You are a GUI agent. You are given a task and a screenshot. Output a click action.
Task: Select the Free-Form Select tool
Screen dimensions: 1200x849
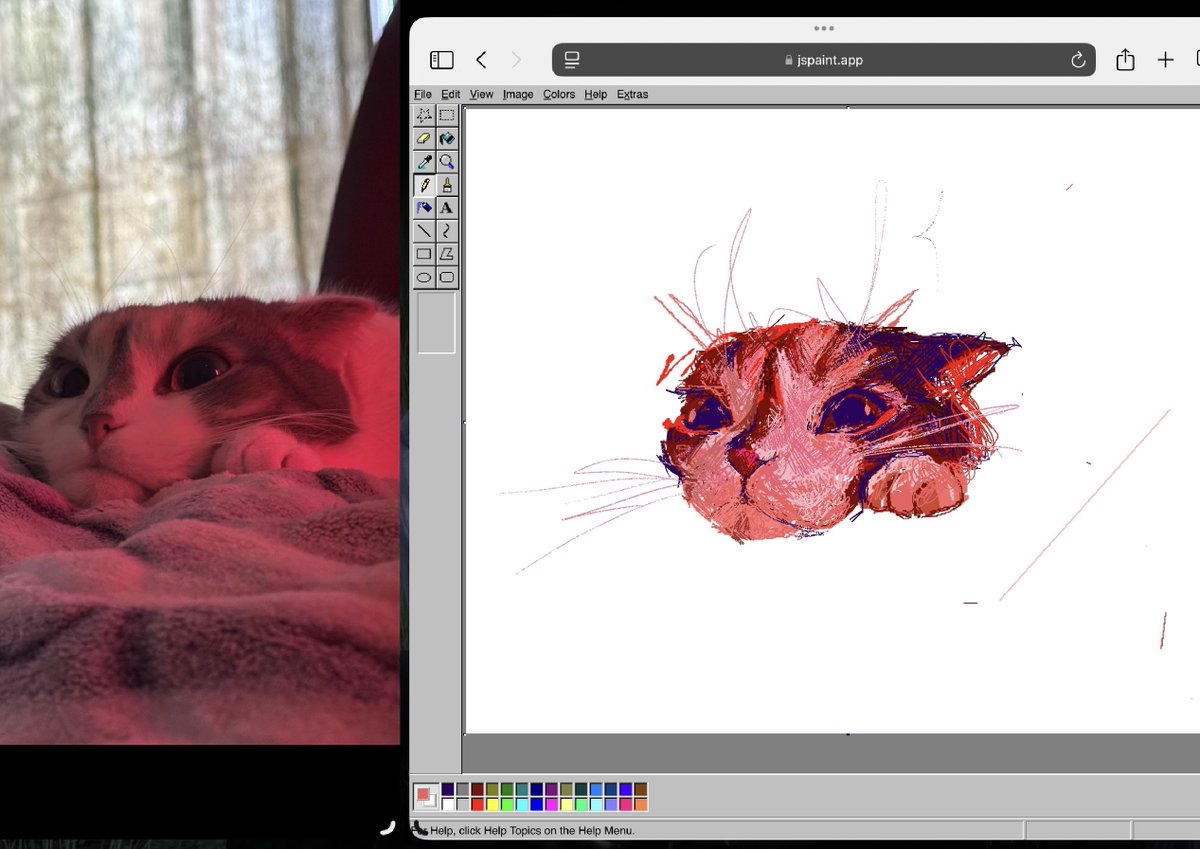coord(424,115)
